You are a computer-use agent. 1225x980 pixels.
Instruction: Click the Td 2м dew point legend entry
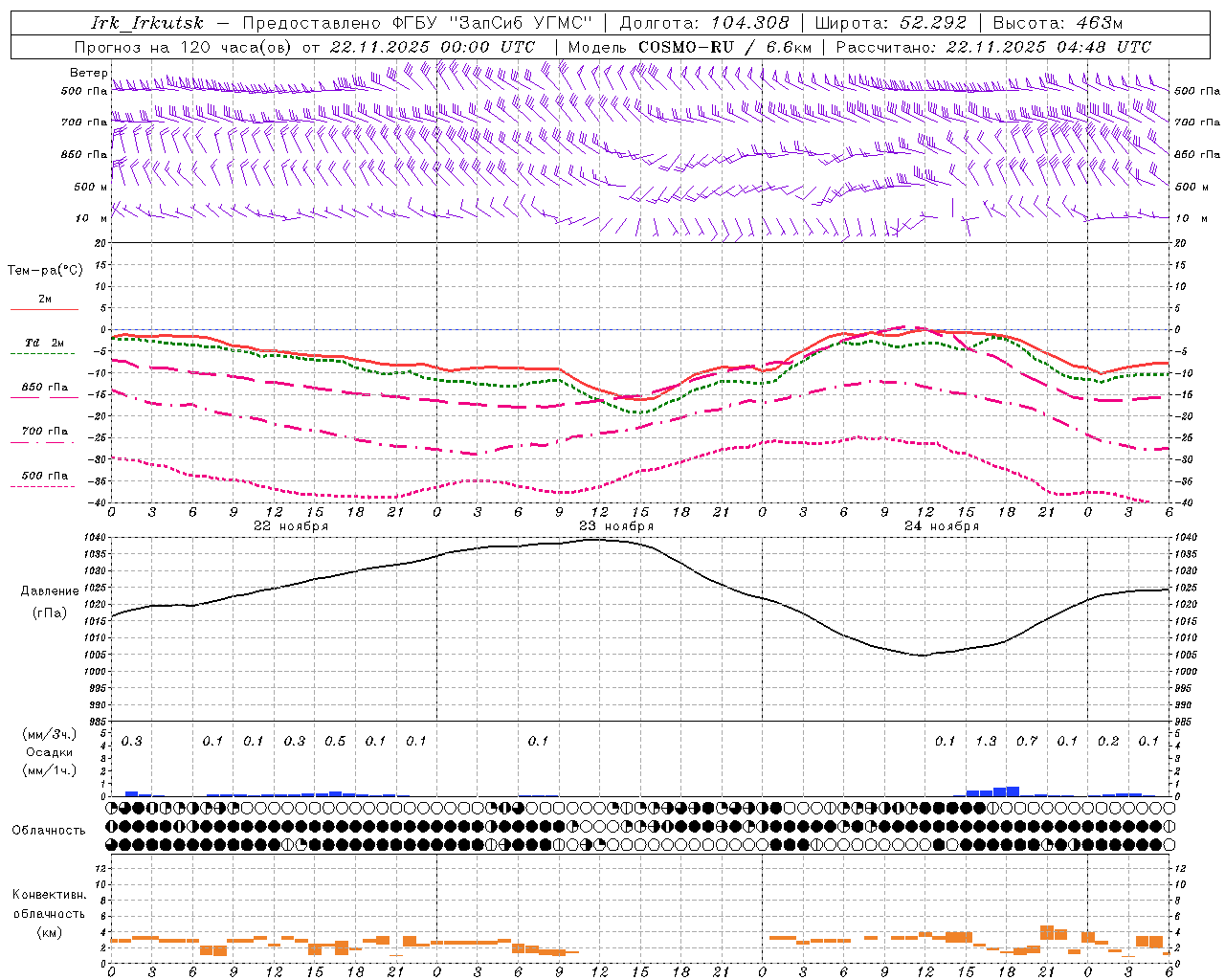[x=44, y=343]
